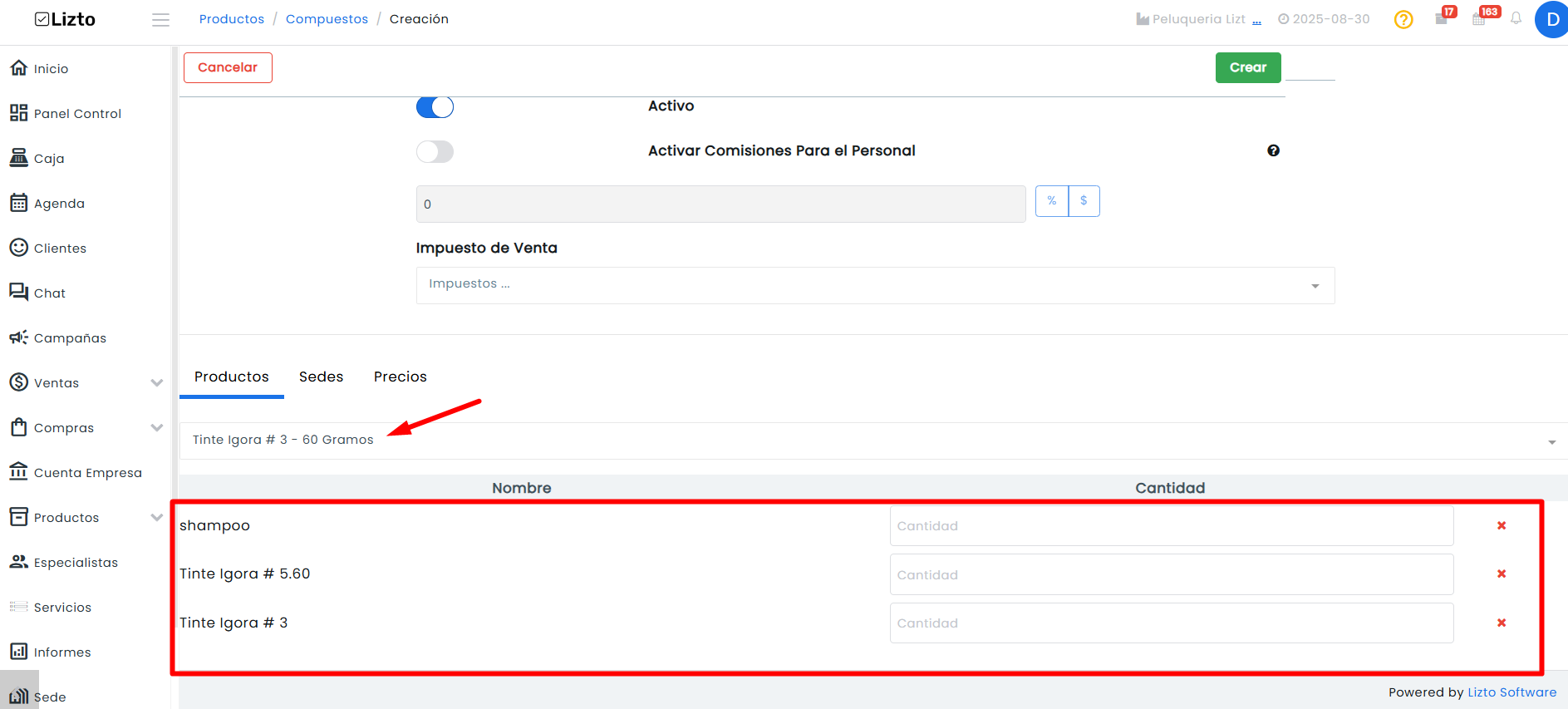1568x709 pixels.
Task: Click the green Crear button
Action: 1248,67
